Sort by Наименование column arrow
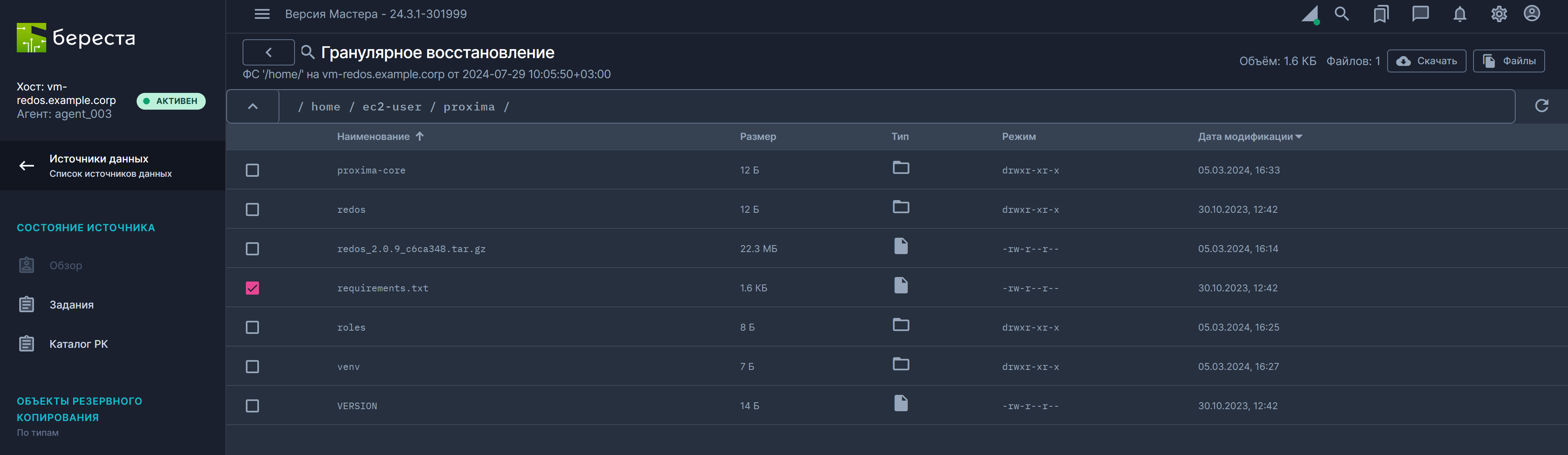This screenshot has width=1568, height=455. click(x=419, y=136)
